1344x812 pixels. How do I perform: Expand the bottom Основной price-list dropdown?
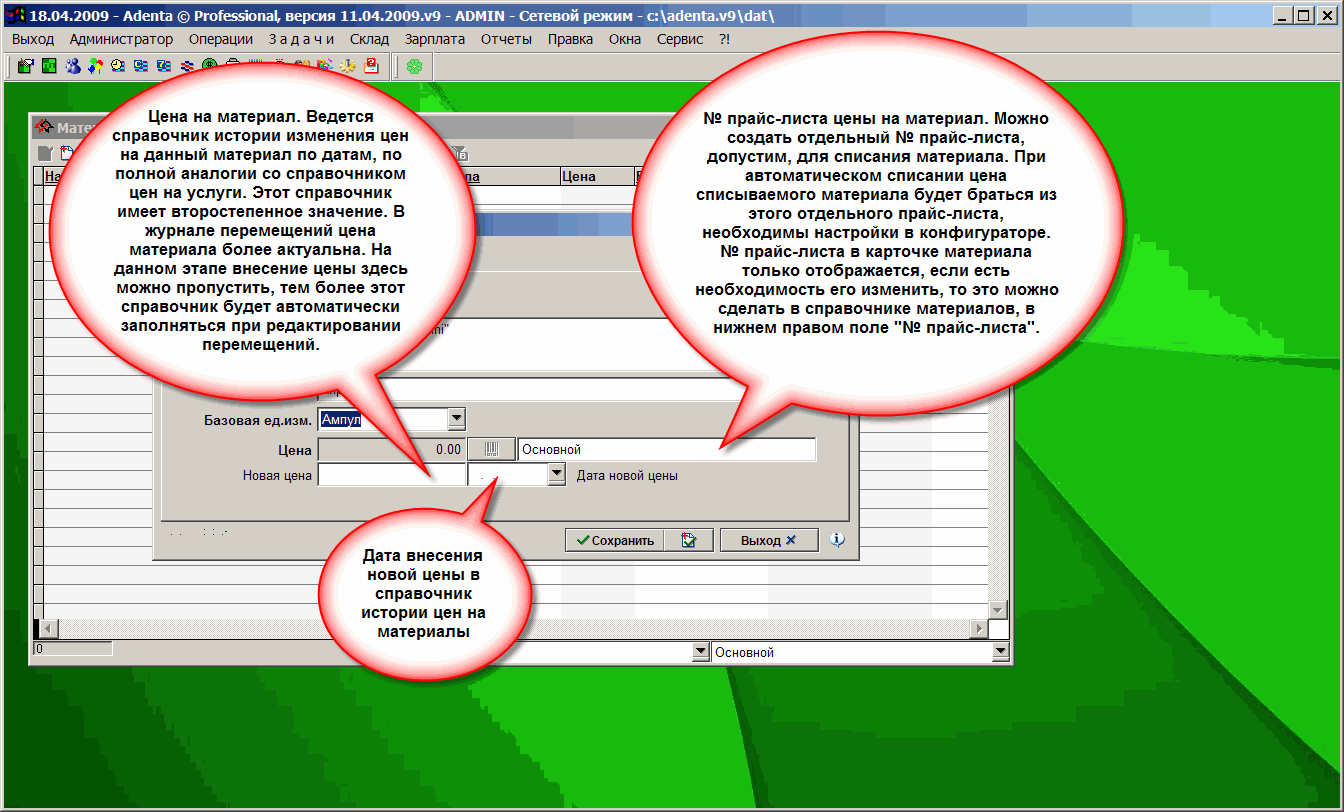click(x=1000, y=652)
